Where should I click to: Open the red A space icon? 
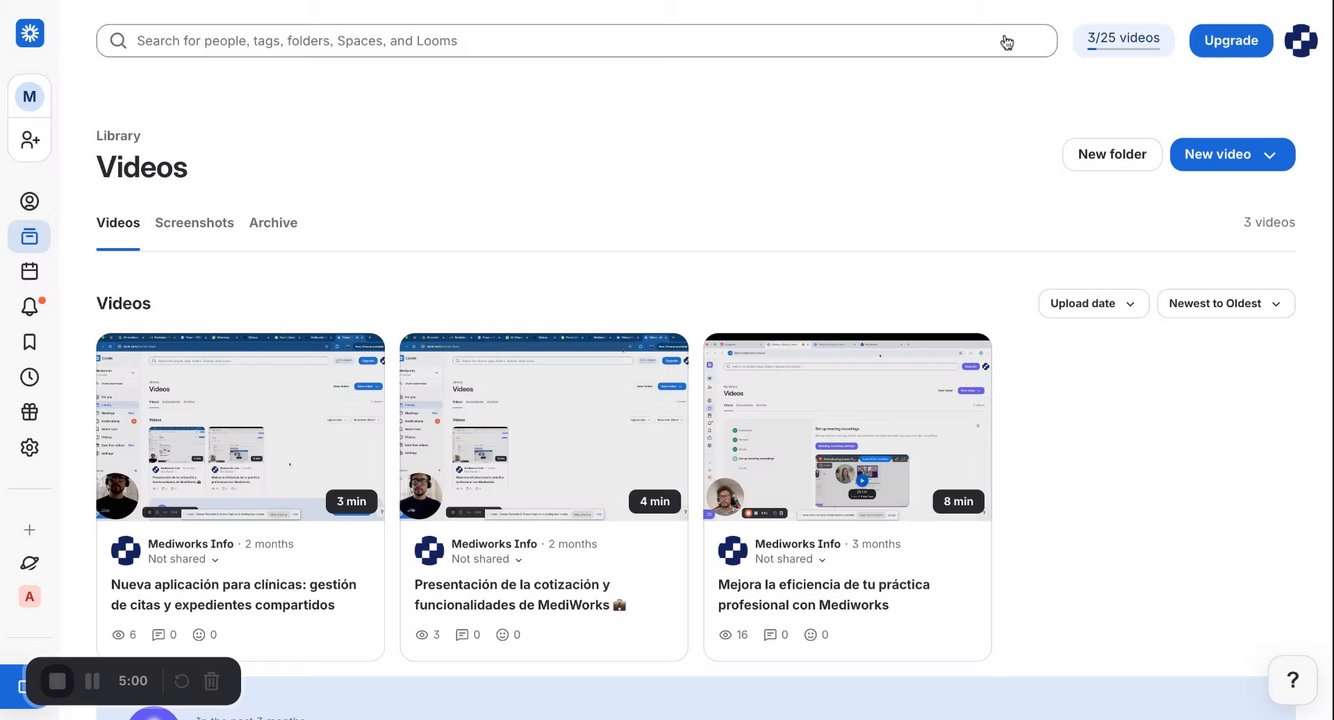pos(29,597)
